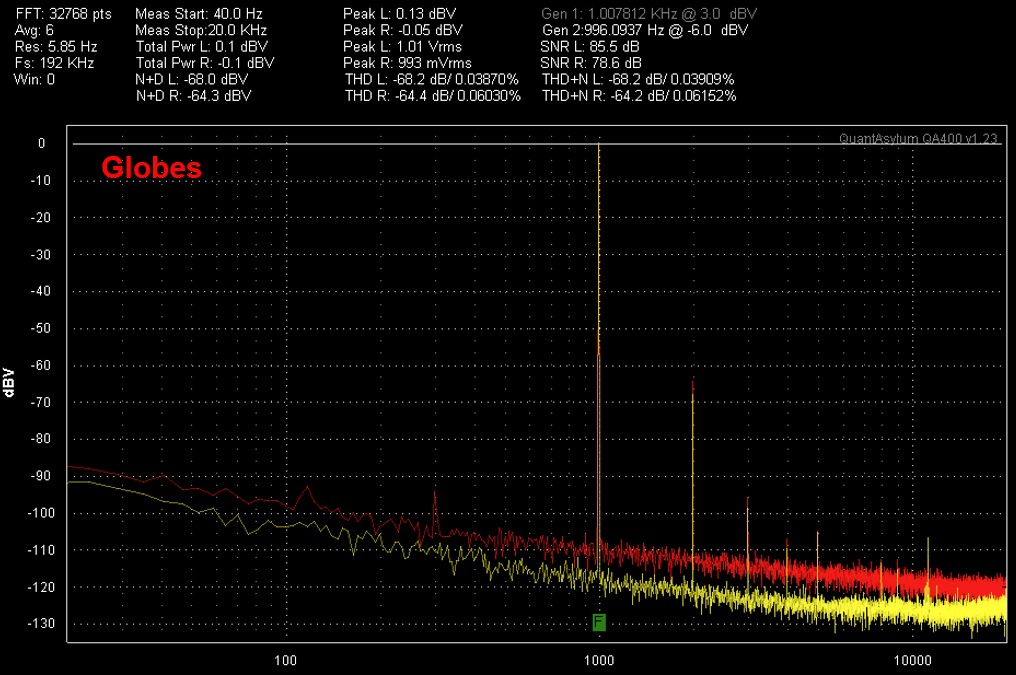The image size is (1016, 675).
Task: Click 'Peak L: 1.01 Vrms' value
Action: point(402,47)
